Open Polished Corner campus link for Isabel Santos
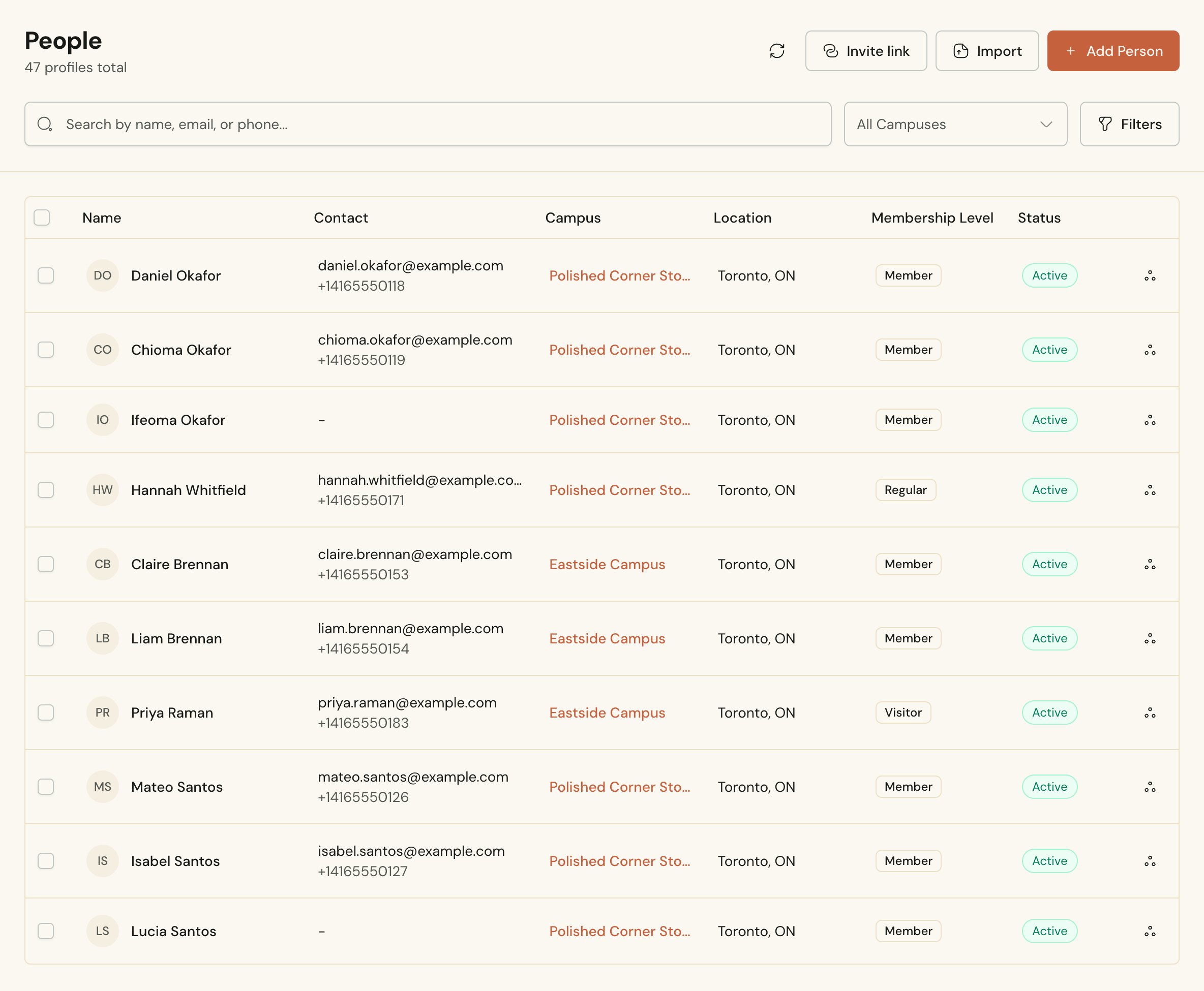 point(620,861)
